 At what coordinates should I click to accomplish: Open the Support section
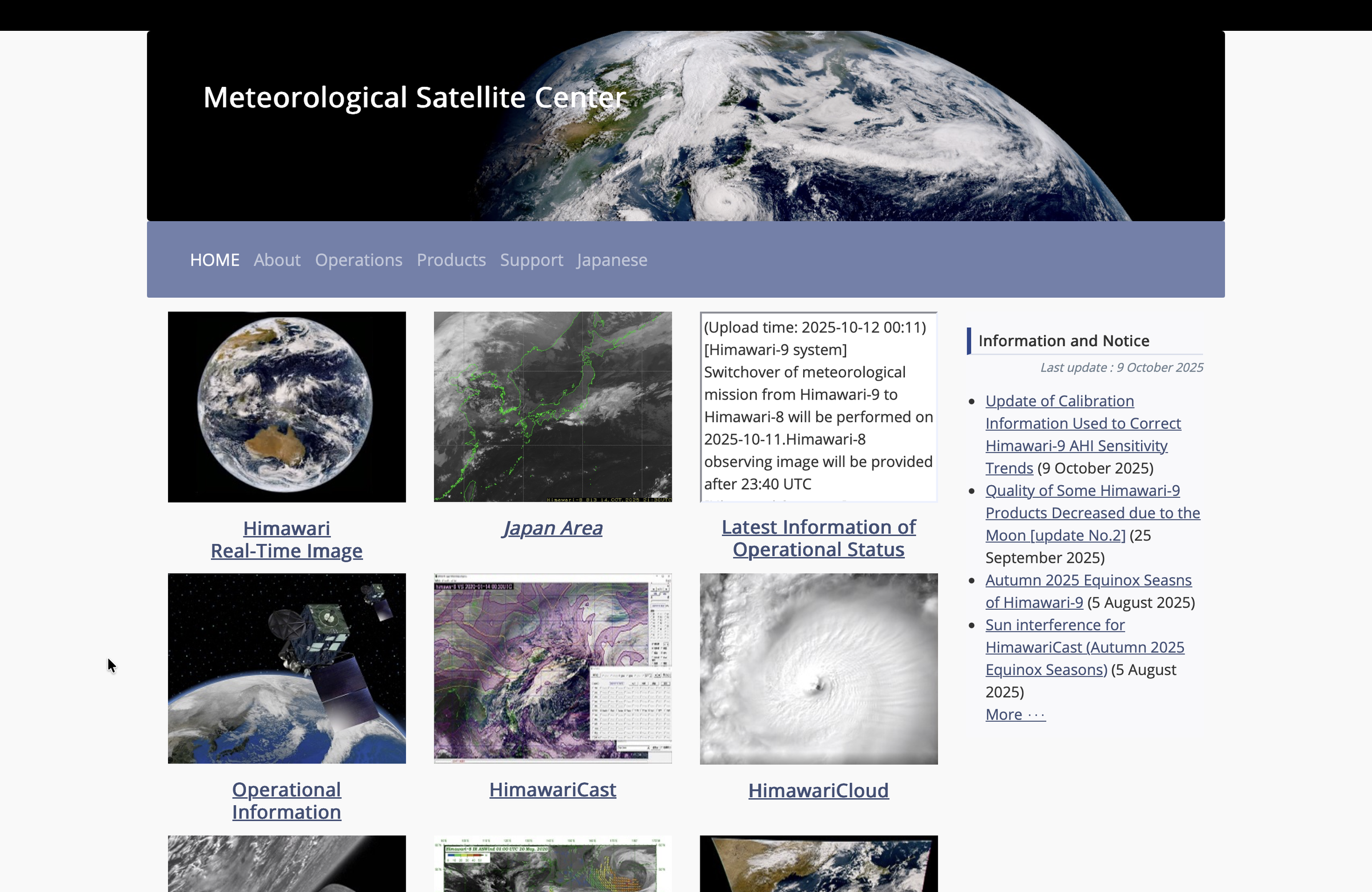pyautogui.click(x=531, y=260)
